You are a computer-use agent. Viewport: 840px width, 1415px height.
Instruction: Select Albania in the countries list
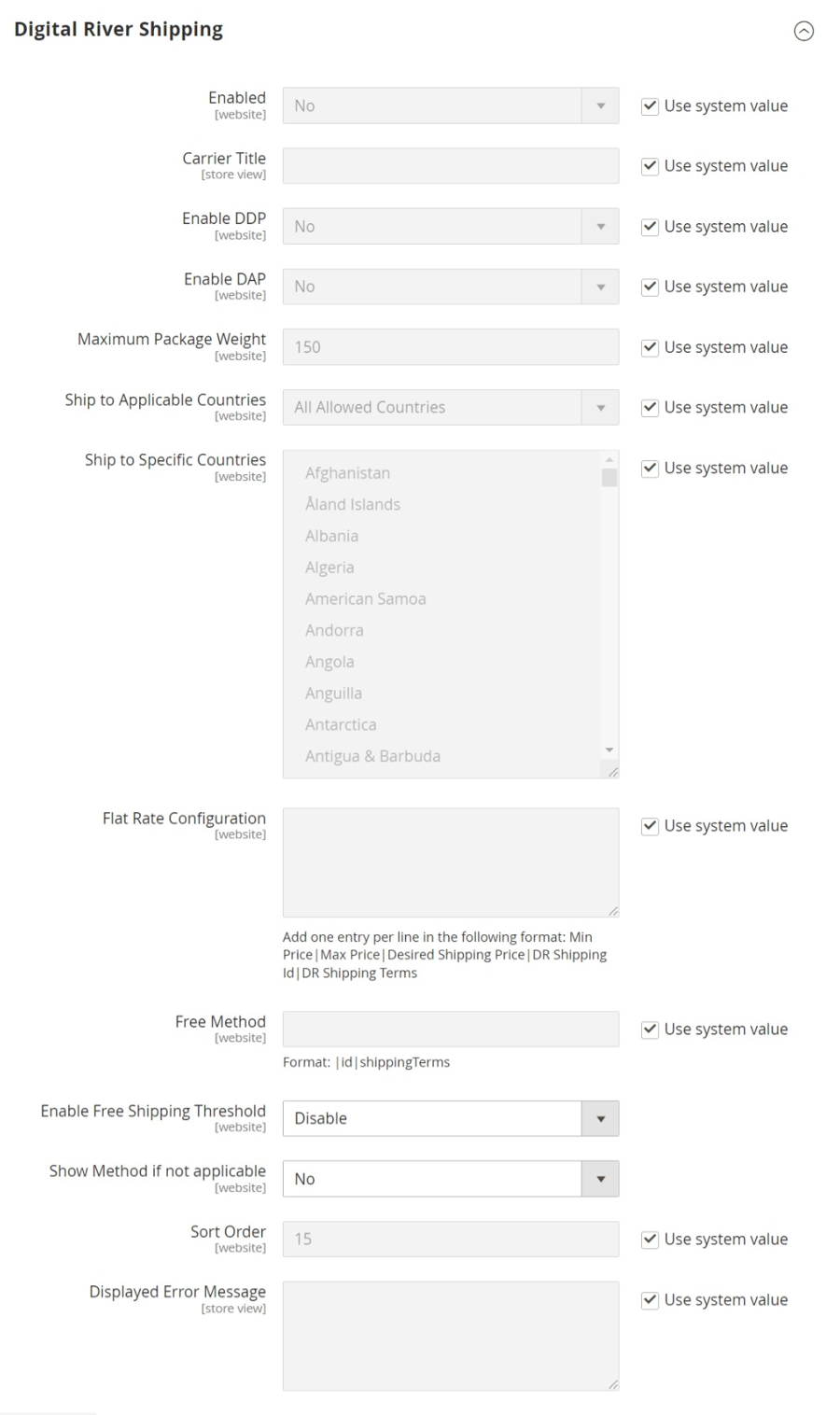tap(332, 536)
